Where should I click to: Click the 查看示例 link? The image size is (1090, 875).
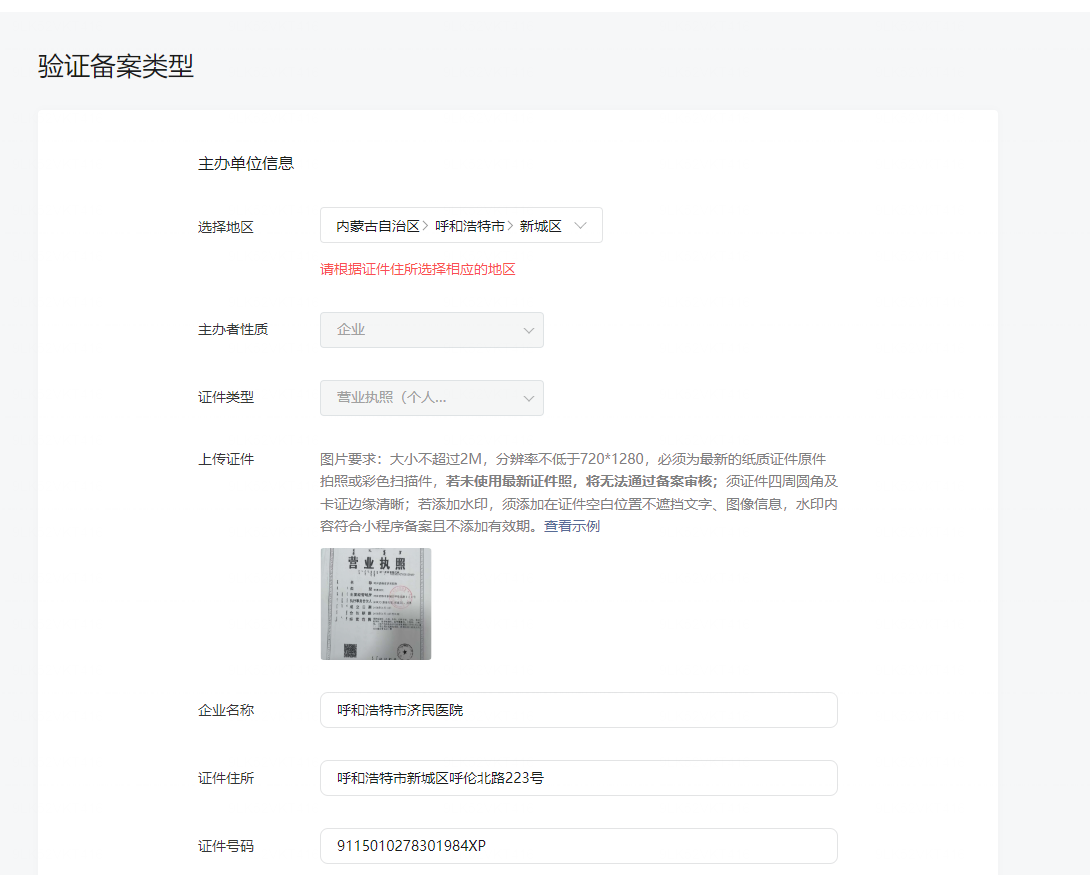pyautogui.click(x=571, y=526)
